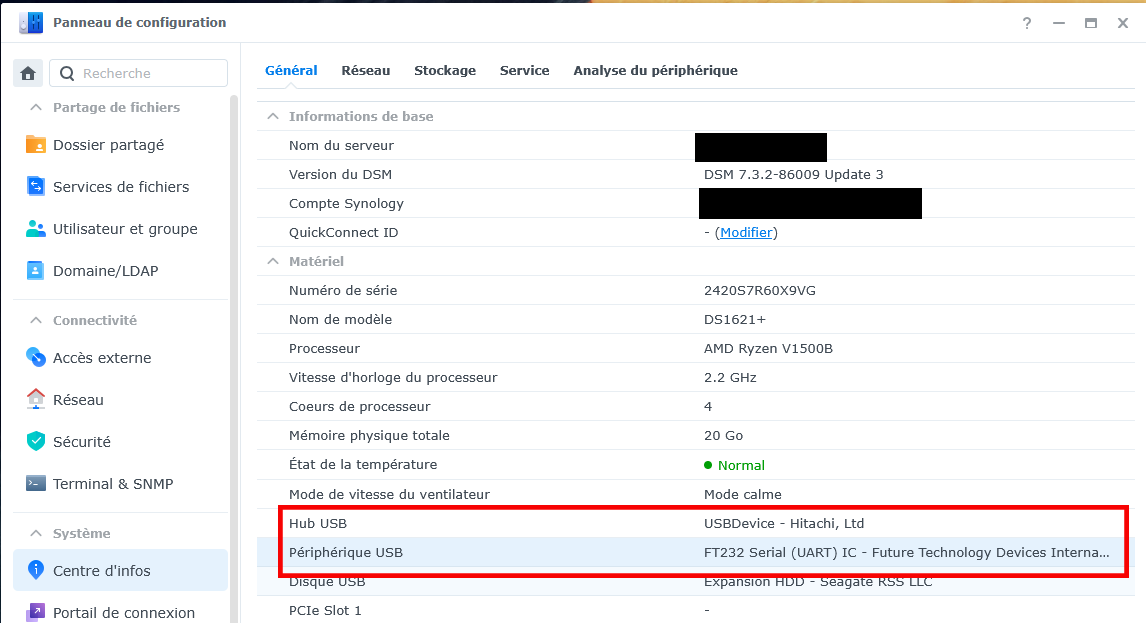The width and height of the screenshot is (1146, 623).
Task: Select the Terminal & SNMP label
Action: click(x=113, y=483)
